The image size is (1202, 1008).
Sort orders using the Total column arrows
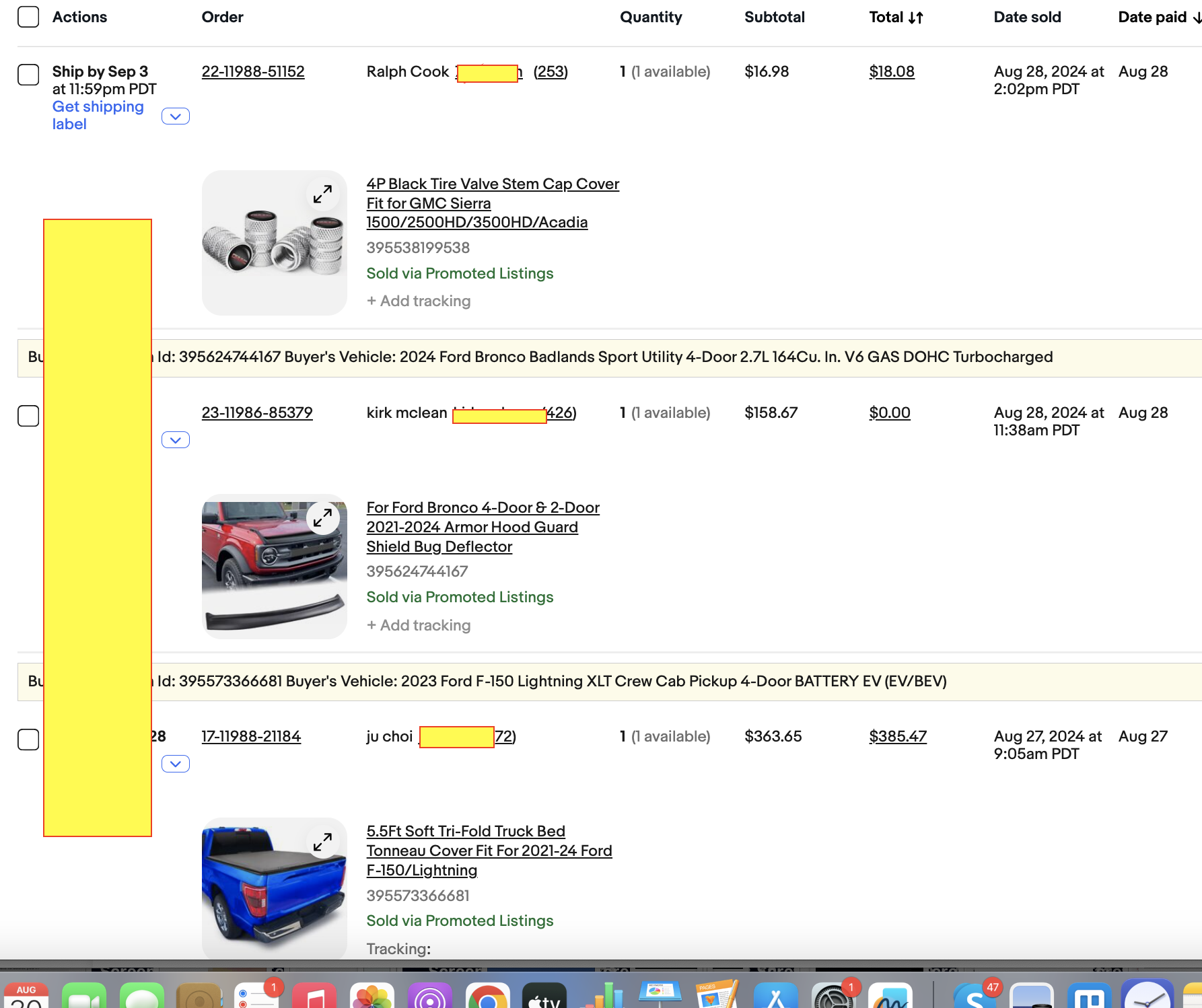coord(915,17)
